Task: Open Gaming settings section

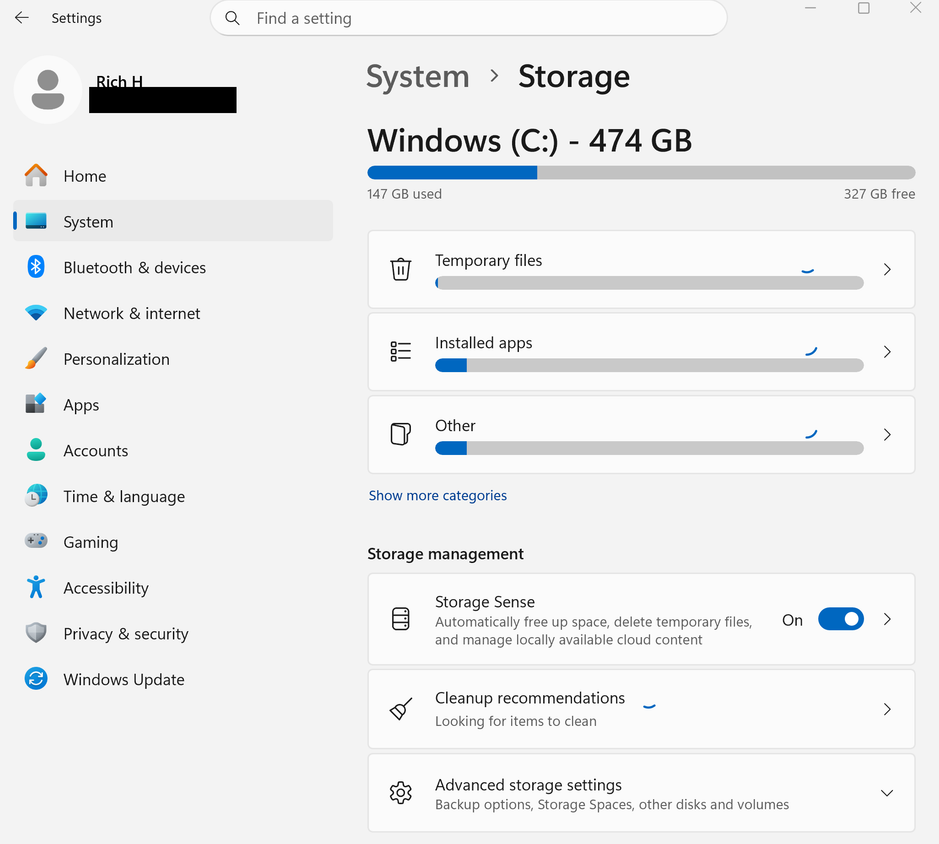Action: [x=173, y=542]
